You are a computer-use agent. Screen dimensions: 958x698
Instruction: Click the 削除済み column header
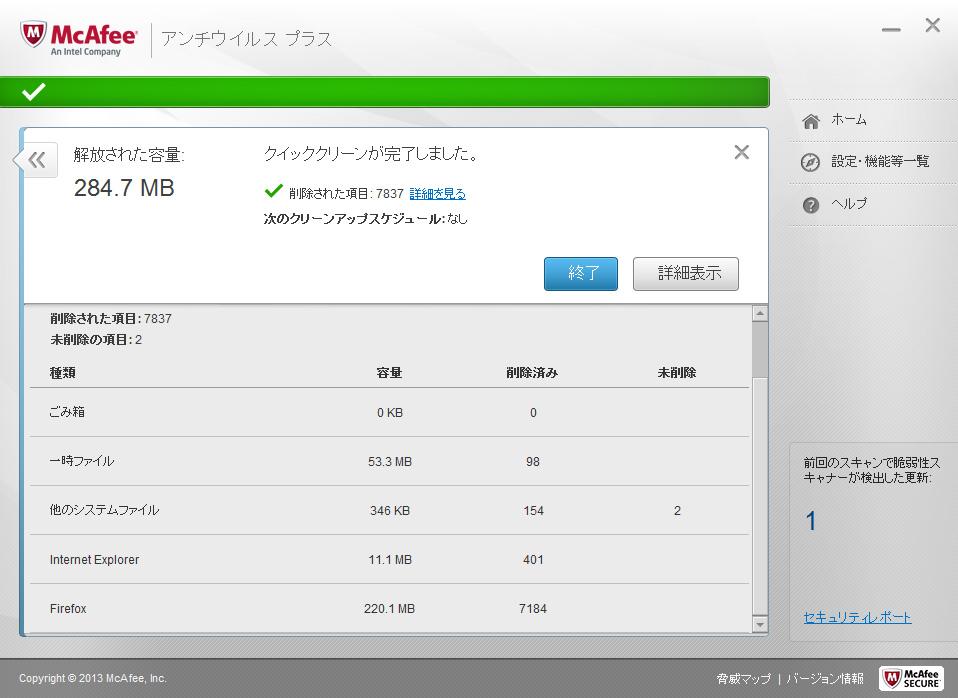tap(532, 372)
